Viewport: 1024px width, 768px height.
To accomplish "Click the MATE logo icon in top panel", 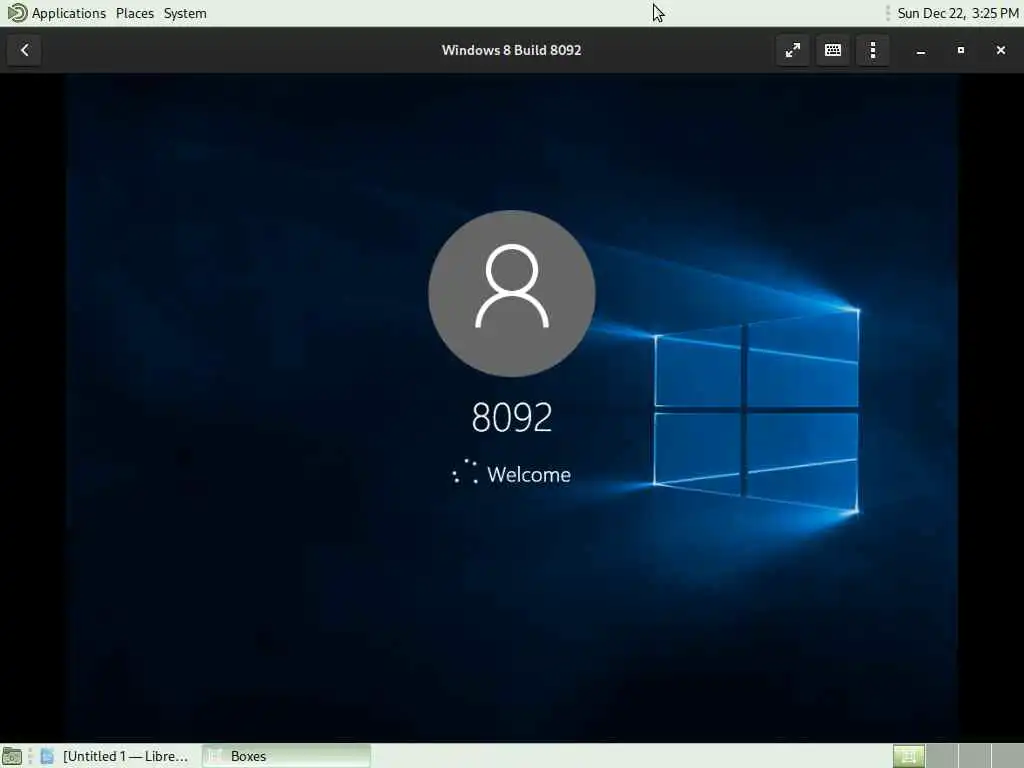I will pyautogui.click(x=16, y=13).
